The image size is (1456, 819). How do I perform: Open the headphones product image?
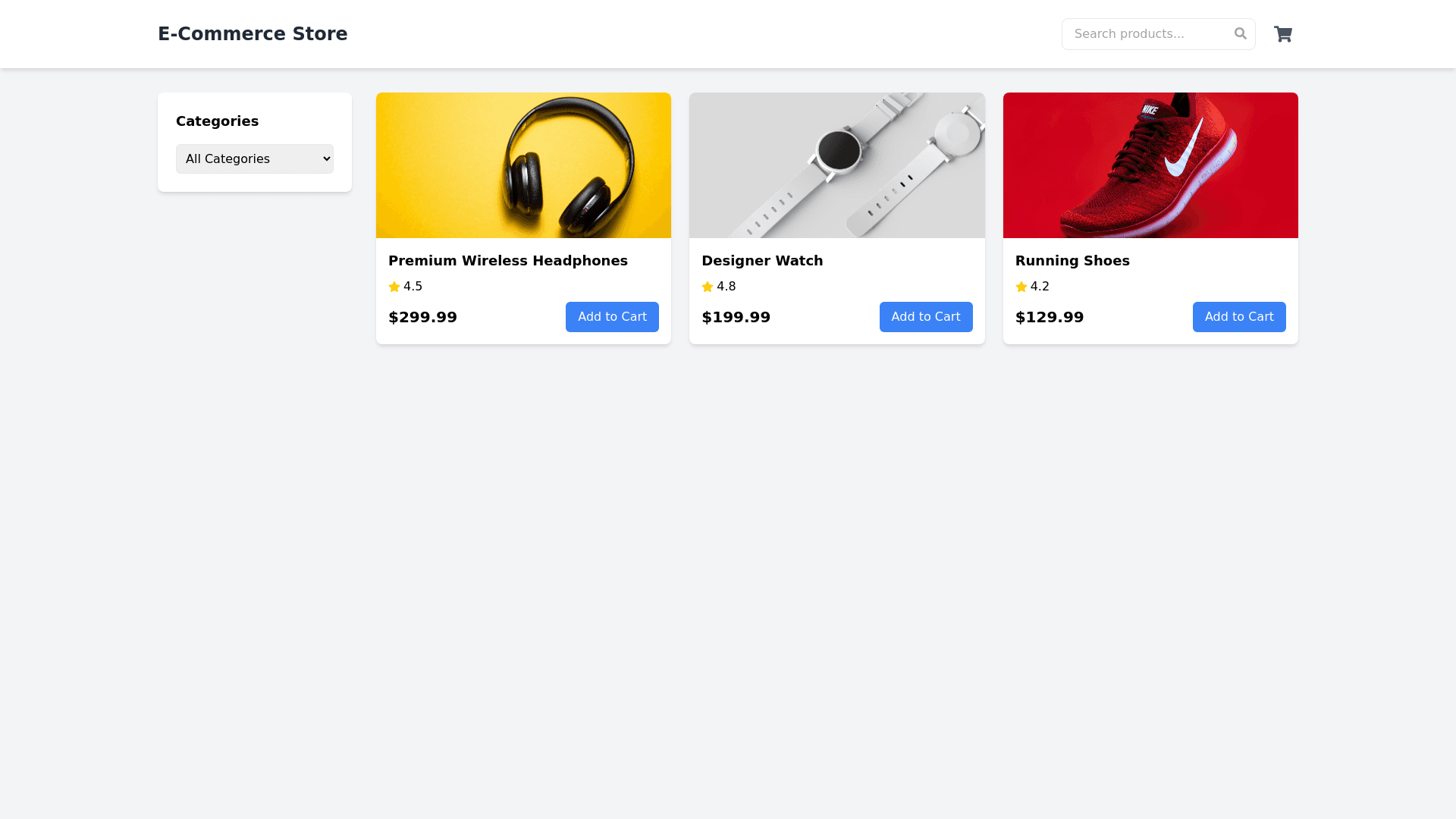(x=523, y=165)
